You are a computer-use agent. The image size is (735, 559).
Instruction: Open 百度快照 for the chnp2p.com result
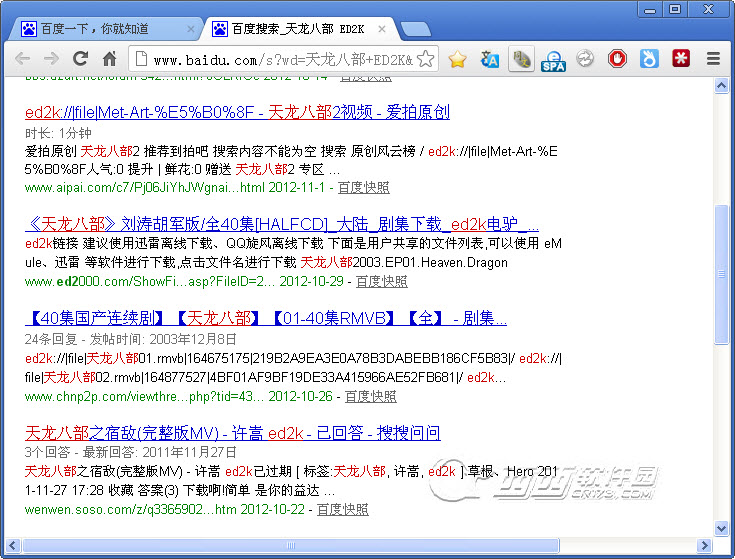(x=371, y=396)
